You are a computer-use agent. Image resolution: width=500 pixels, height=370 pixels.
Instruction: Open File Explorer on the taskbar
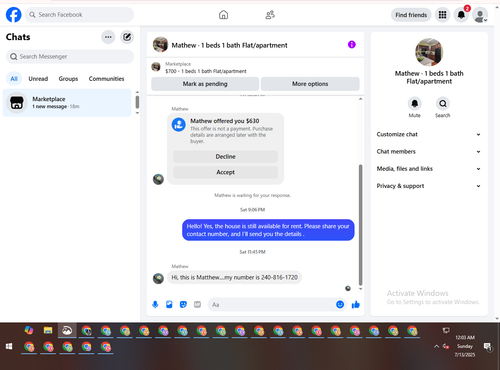48,331
